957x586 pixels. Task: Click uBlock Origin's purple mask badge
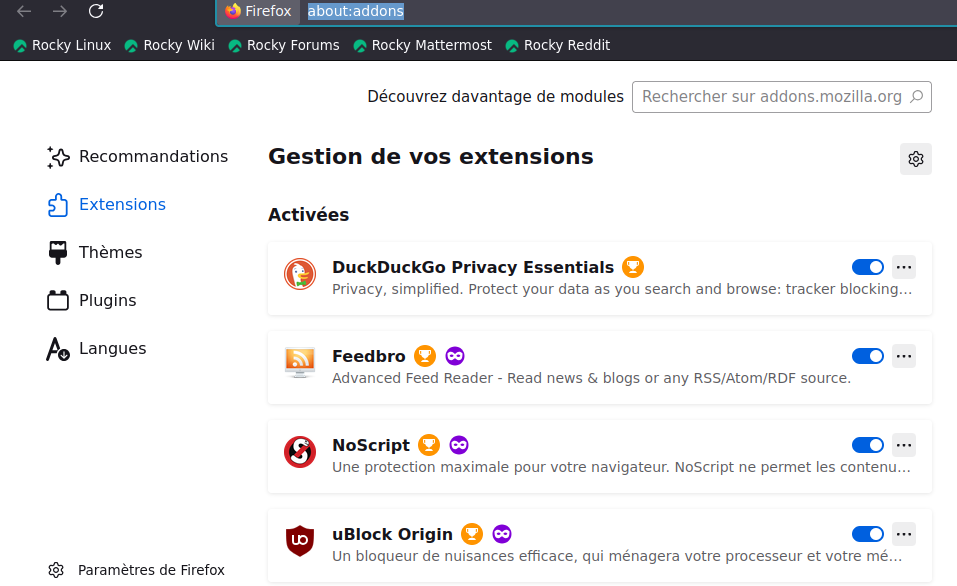pyautogui.click(x=502, y=535)
